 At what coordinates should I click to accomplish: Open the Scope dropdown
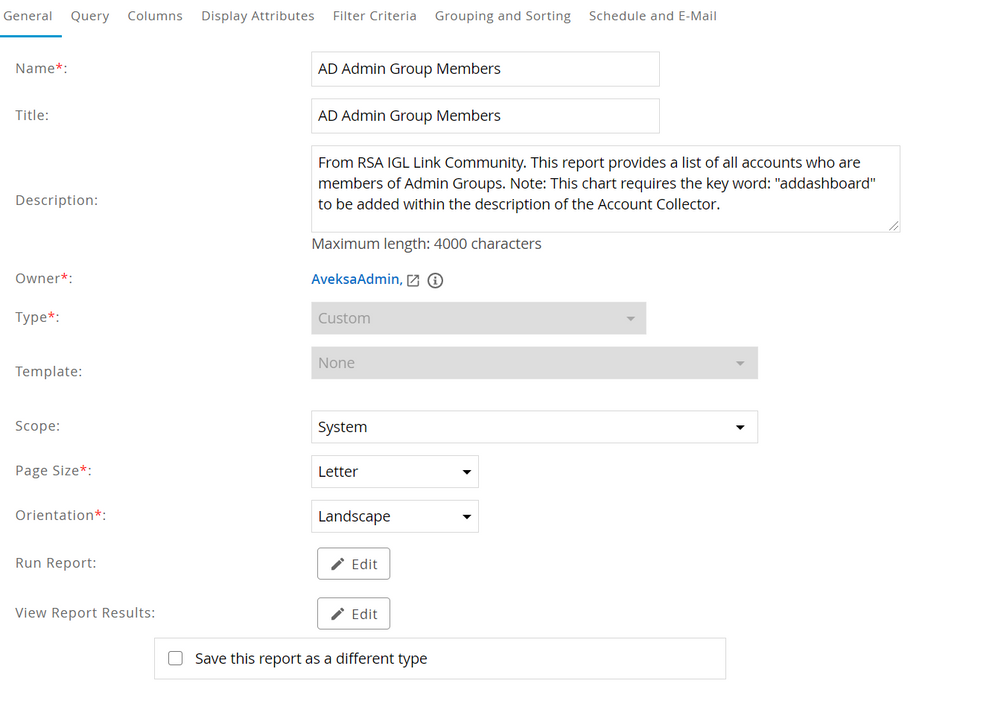click(534, 427)
